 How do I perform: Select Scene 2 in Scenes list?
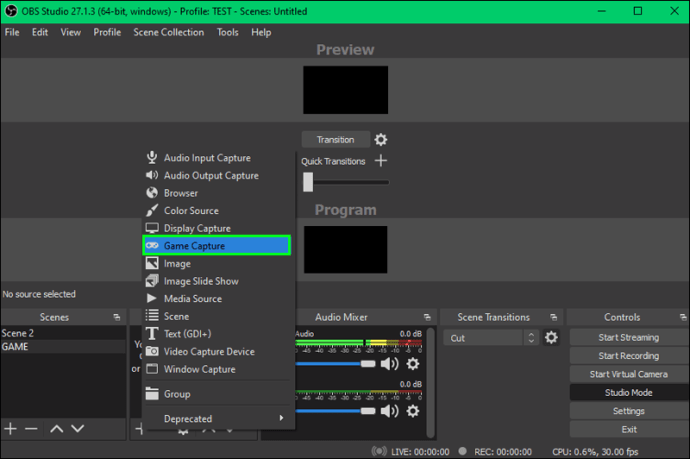pyautogui.click(x=63, y=333)
